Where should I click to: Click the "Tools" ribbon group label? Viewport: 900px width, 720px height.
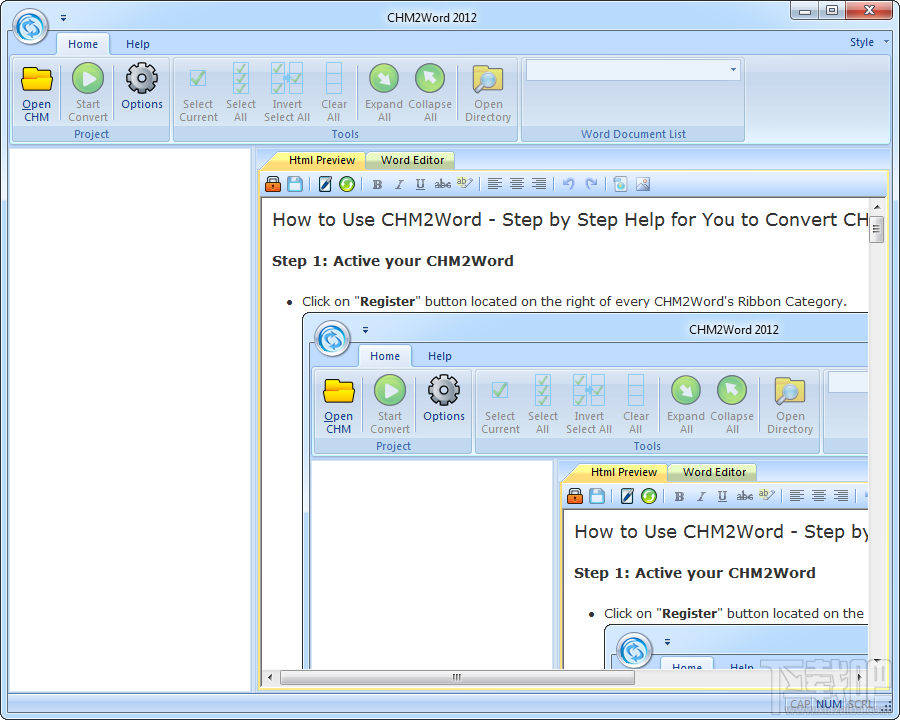[345, 134]
